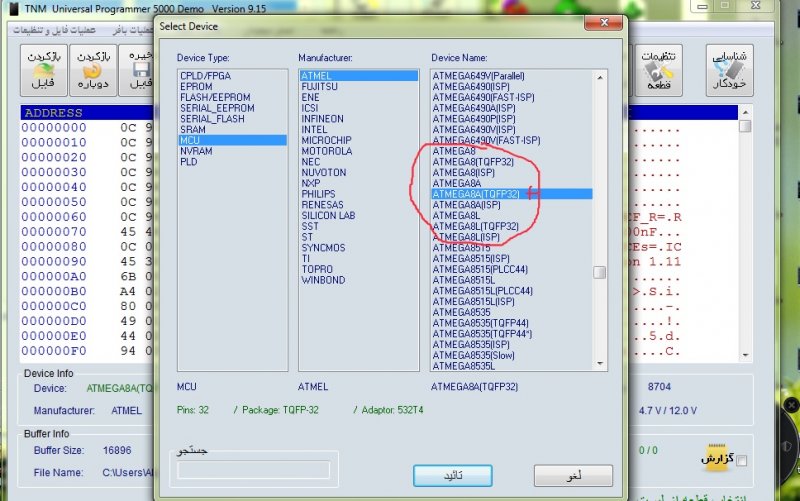This screenshot has height=501, width=800.
Task: Click device list scrollbar up arrow
Action: [600, 78]
